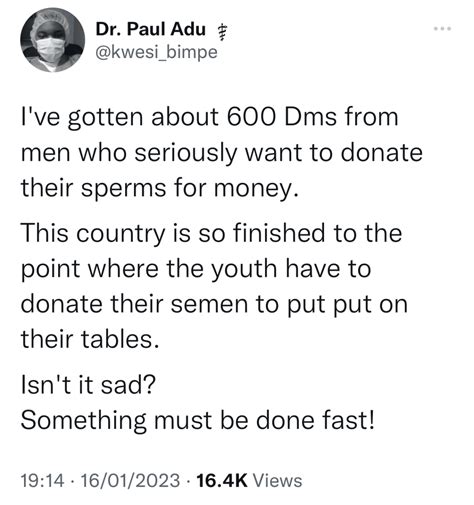Click the medical staff emoji beside the name
The width and height of the screenshot is (474, 505).
219,34
